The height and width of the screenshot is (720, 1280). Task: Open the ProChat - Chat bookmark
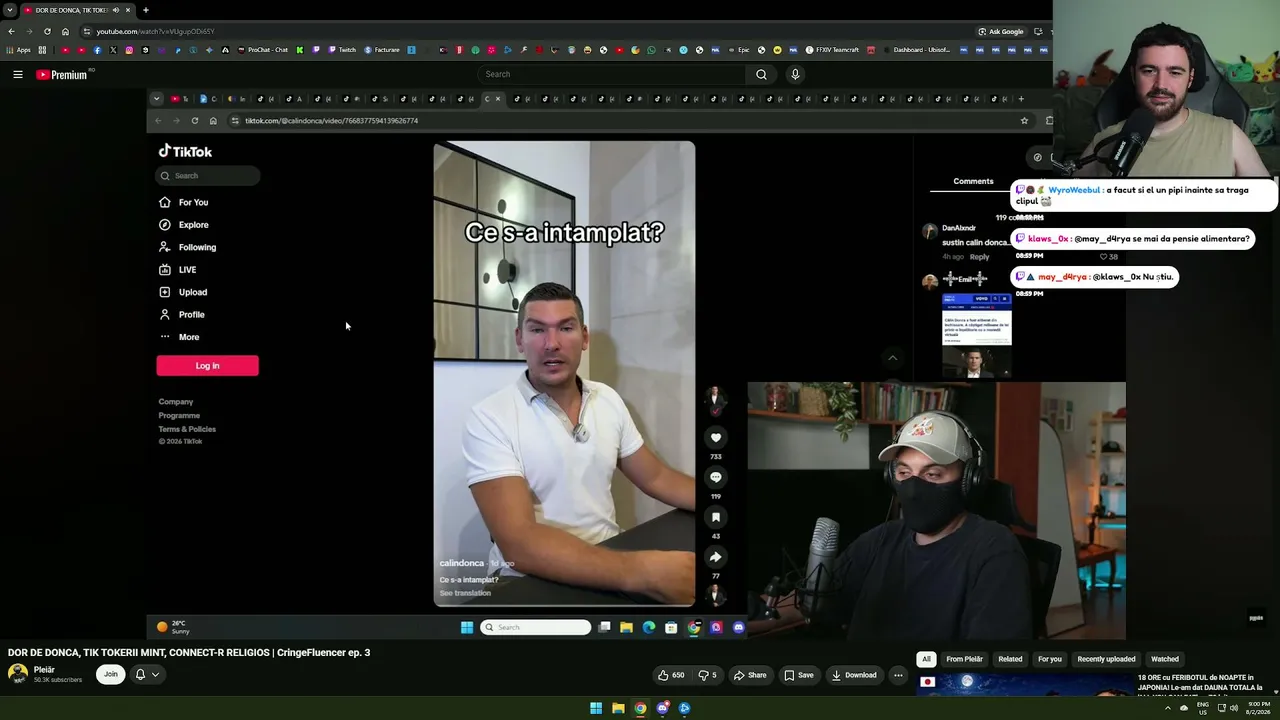click(x=262, y=50)
